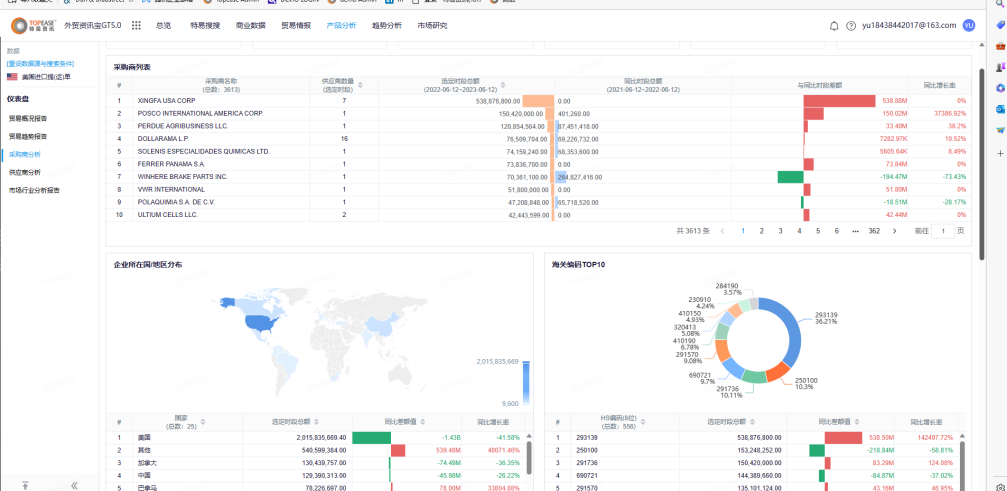Open the 趋势分析 tab
This screenshot has width=1007, height=491.
click(387, 26)
